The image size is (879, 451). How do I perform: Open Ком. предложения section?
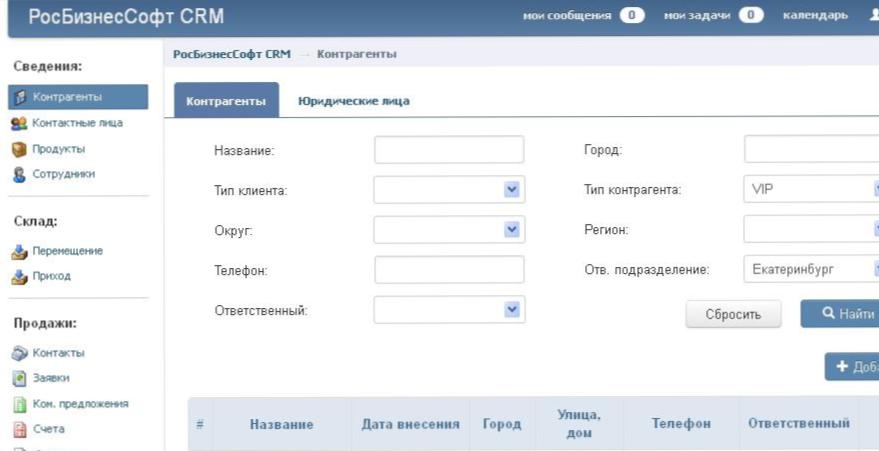pos(80,403)
